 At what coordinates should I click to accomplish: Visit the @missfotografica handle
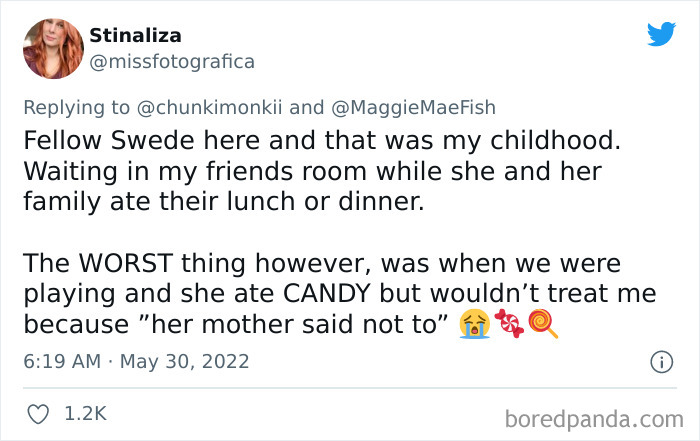click(x=172, y=61)
